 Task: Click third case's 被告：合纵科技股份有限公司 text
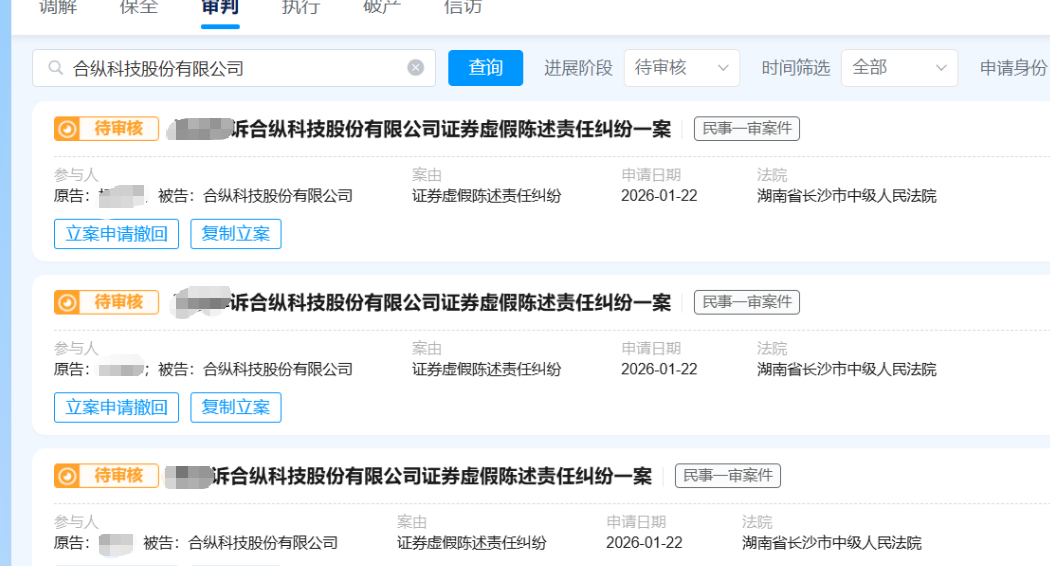240,543
